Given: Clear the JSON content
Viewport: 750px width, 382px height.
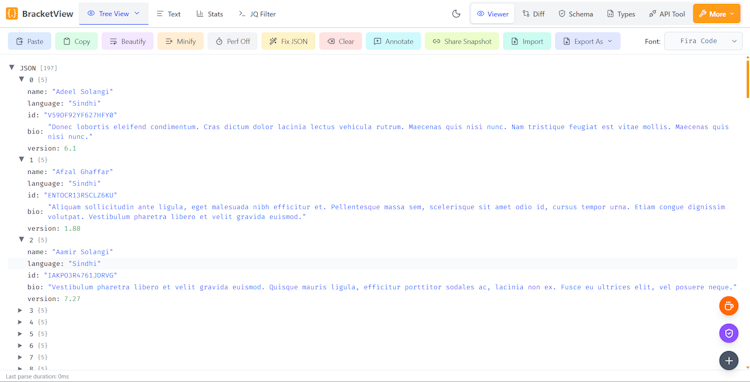Looking at the screenshot, I should [341, 41].
